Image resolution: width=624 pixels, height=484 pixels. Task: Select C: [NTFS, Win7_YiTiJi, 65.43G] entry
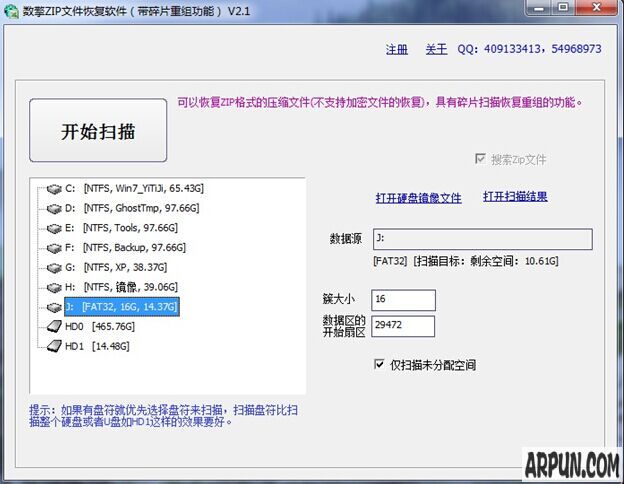[x=135, y=188]
